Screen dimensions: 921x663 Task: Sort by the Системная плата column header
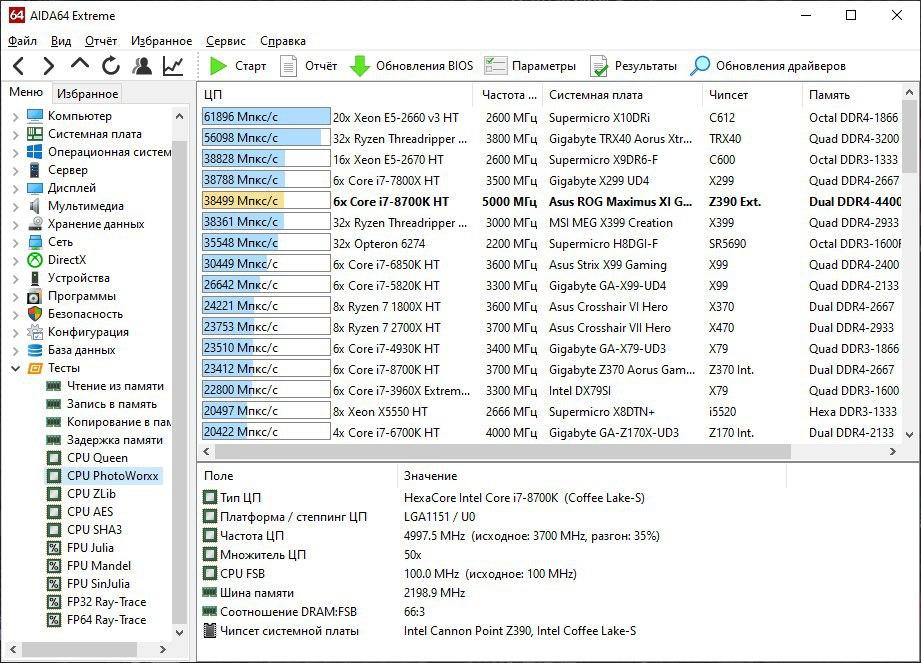(x=622, y=95)
